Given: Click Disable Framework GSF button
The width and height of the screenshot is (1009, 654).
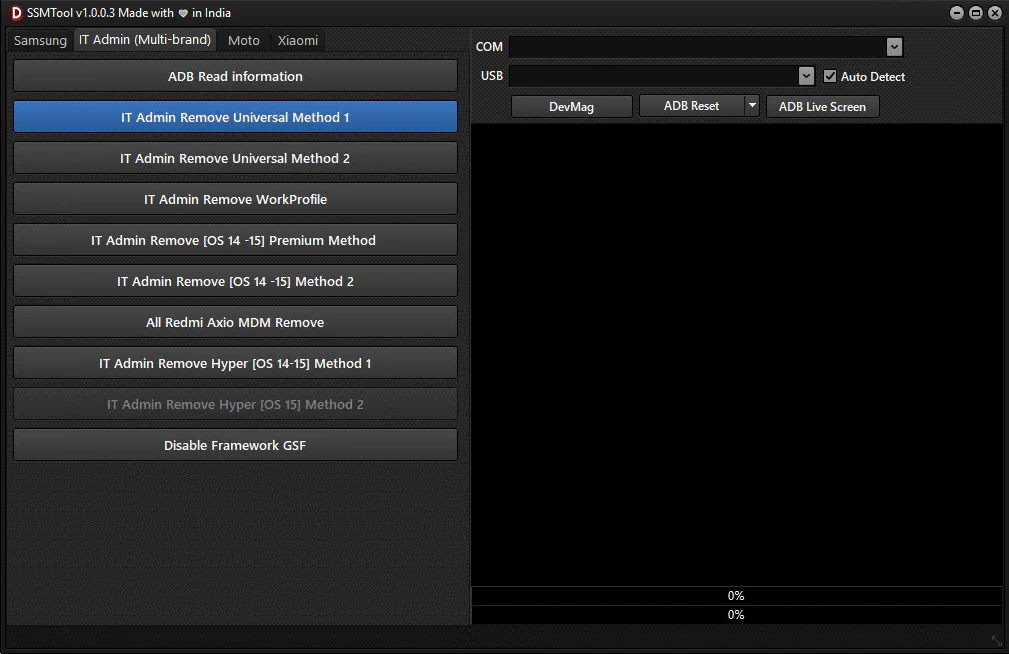Looking at the screenshot, I should pyautogui.click(x=235, y=445).
